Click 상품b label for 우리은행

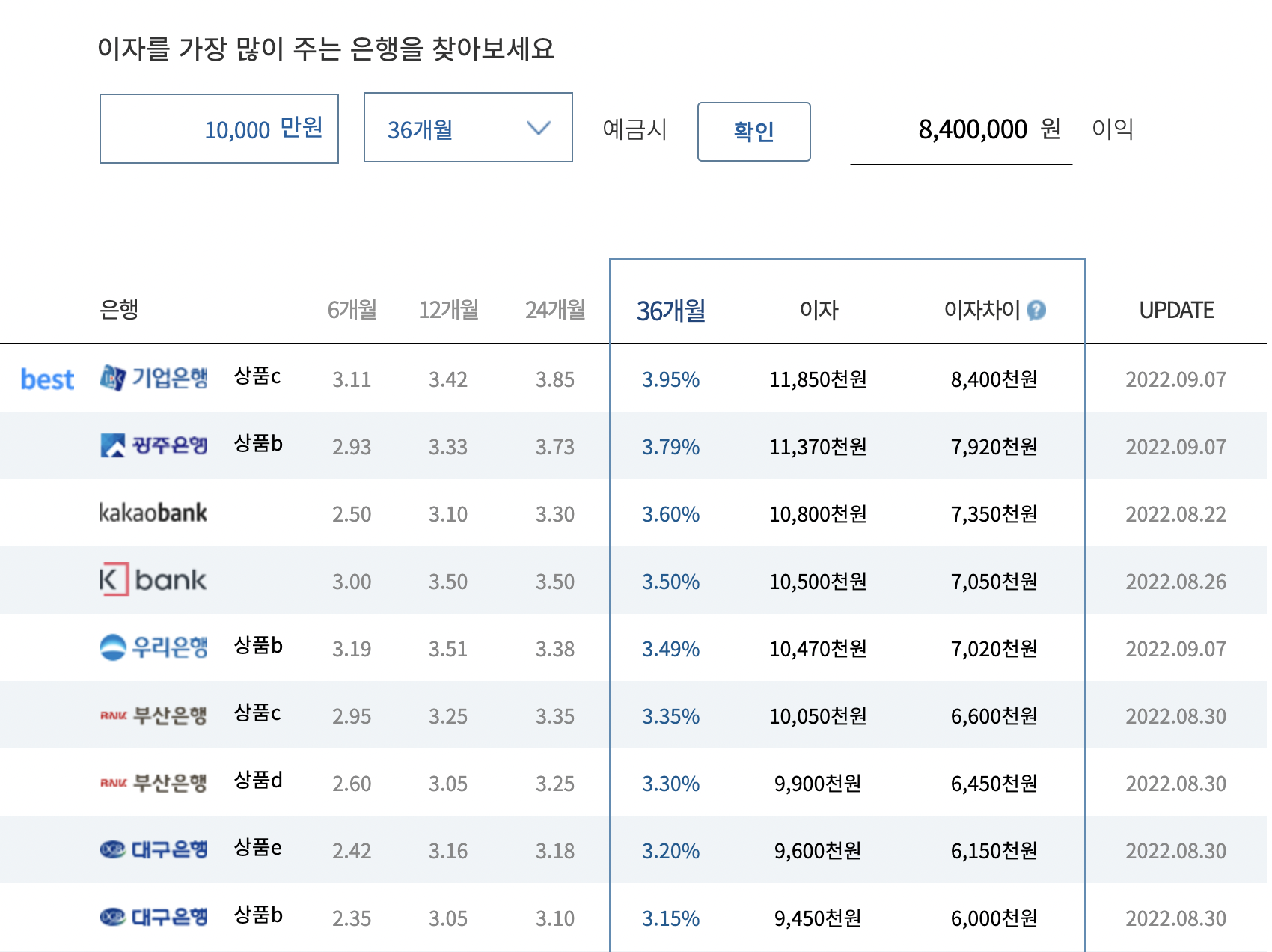(x=258, y=645)
